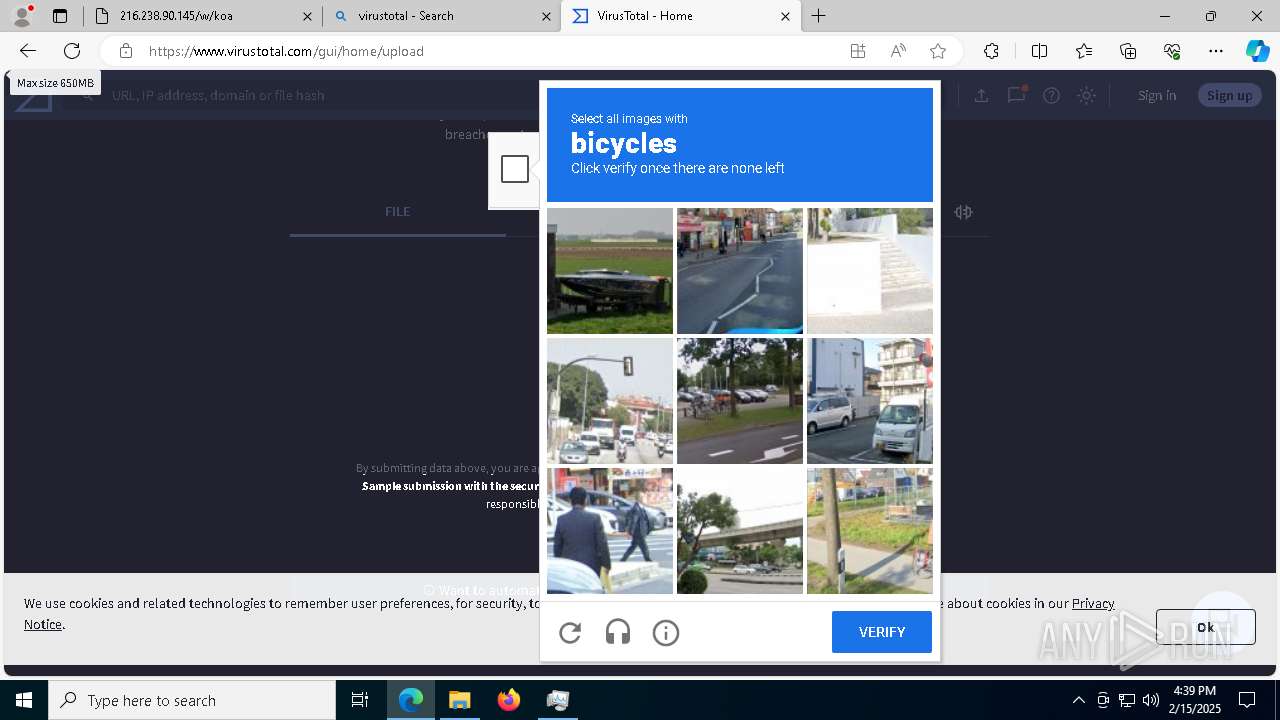Open VirusTotal notifications icon

[x=1017, y=95]
